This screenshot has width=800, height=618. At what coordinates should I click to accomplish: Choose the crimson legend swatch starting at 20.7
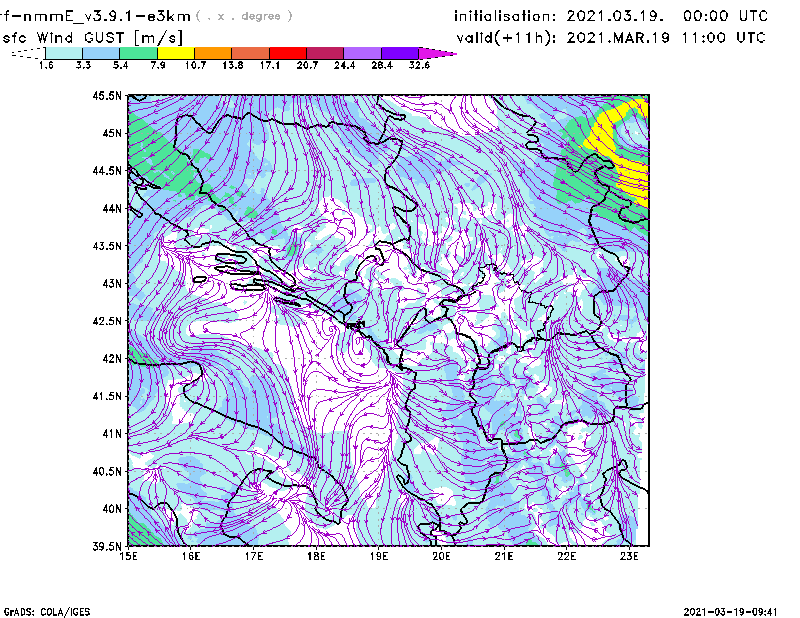pos(325,53)
